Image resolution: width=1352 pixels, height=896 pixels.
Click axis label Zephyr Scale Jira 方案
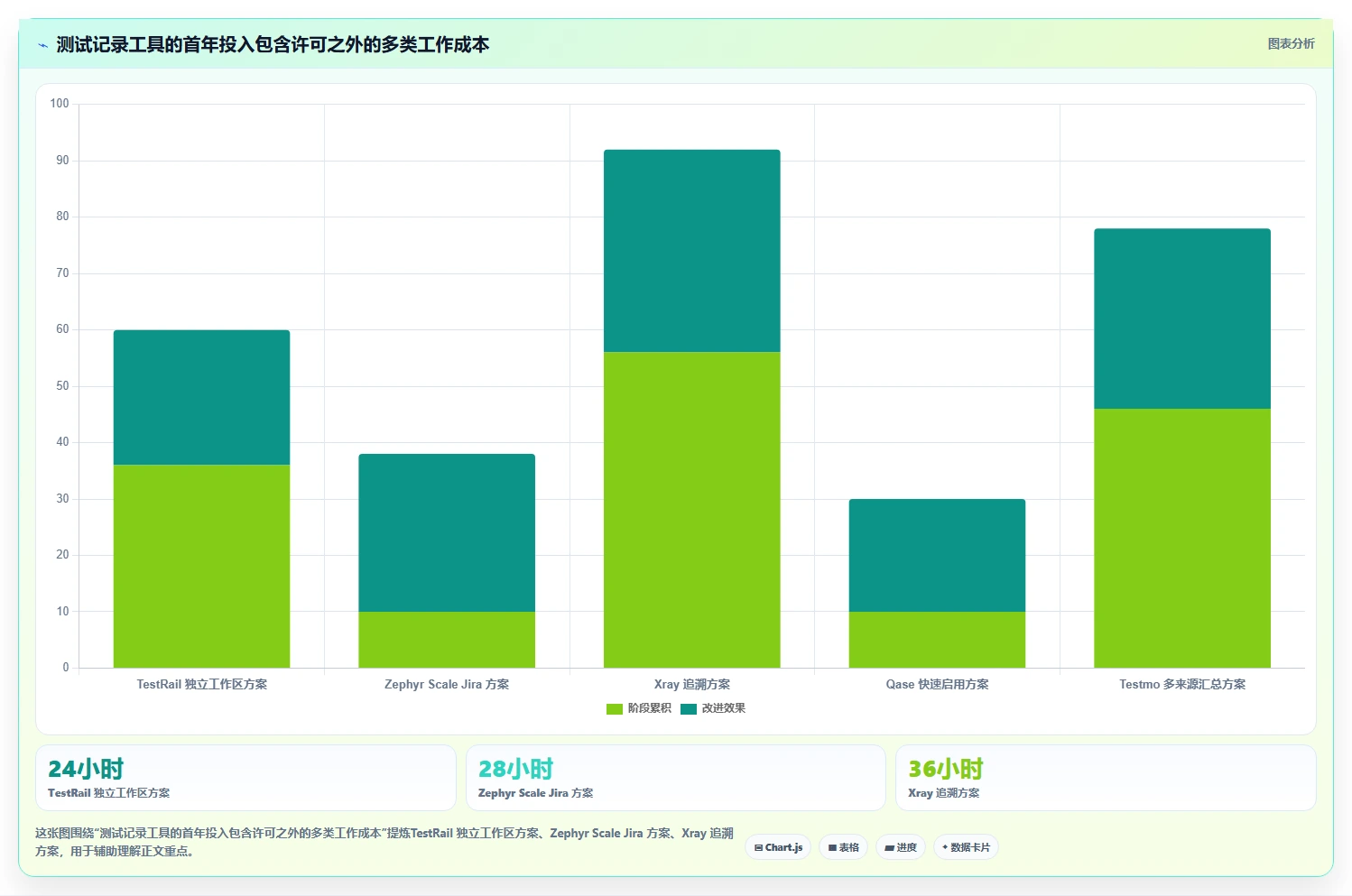tap(447, 684)
